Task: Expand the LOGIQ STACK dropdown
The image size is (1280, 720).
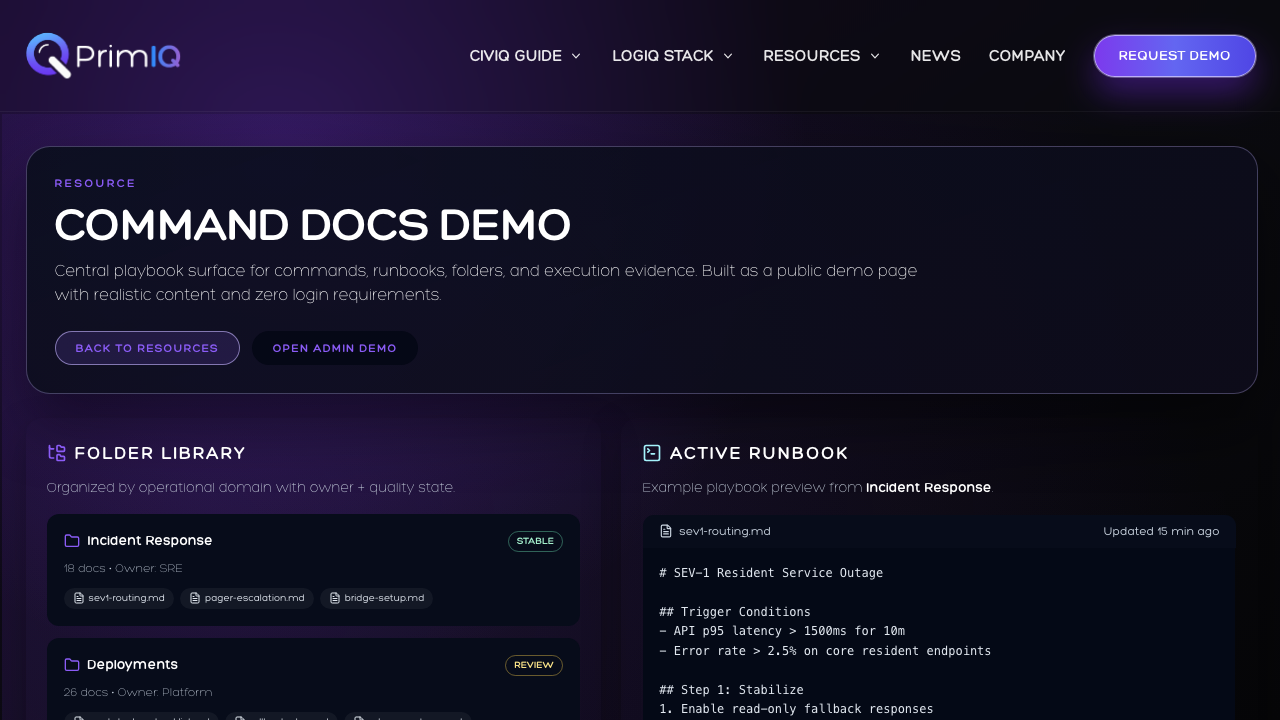Action: click(x=672, y=56)
